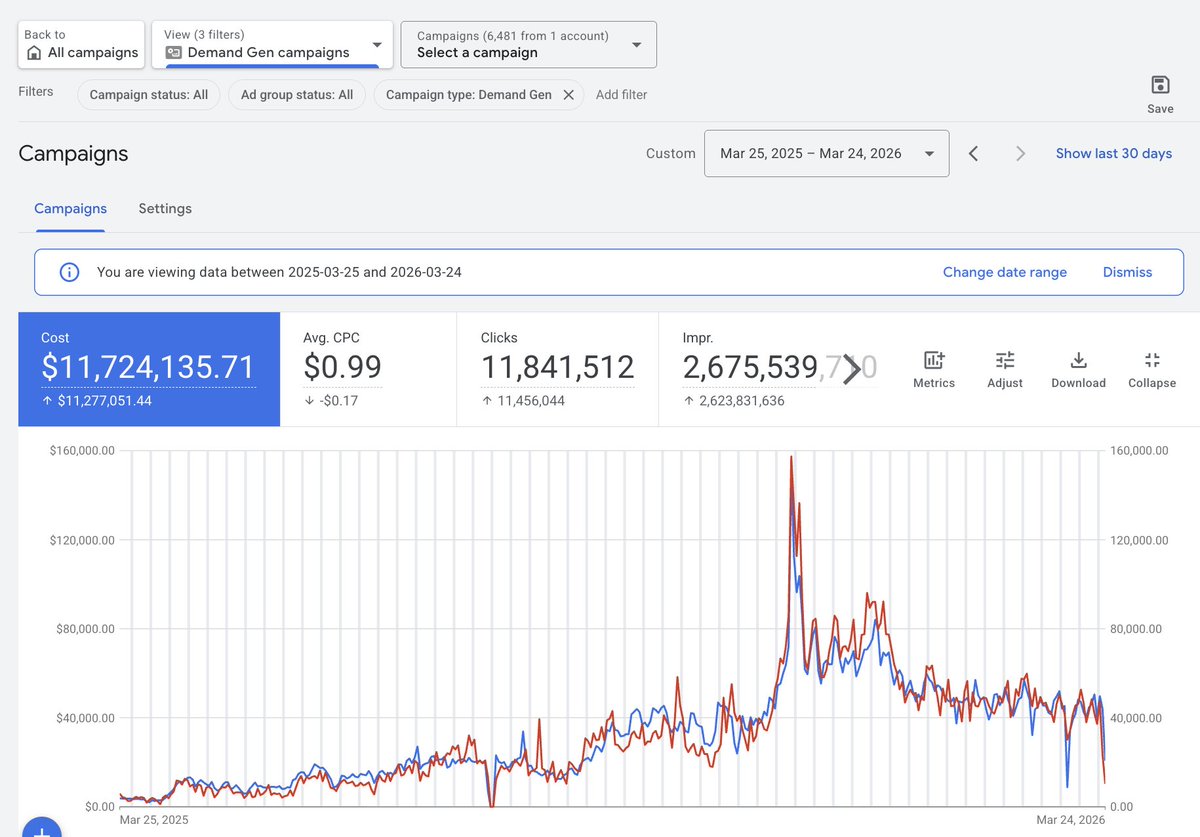
Task: Click the Filters label
Action: (36, 91)
